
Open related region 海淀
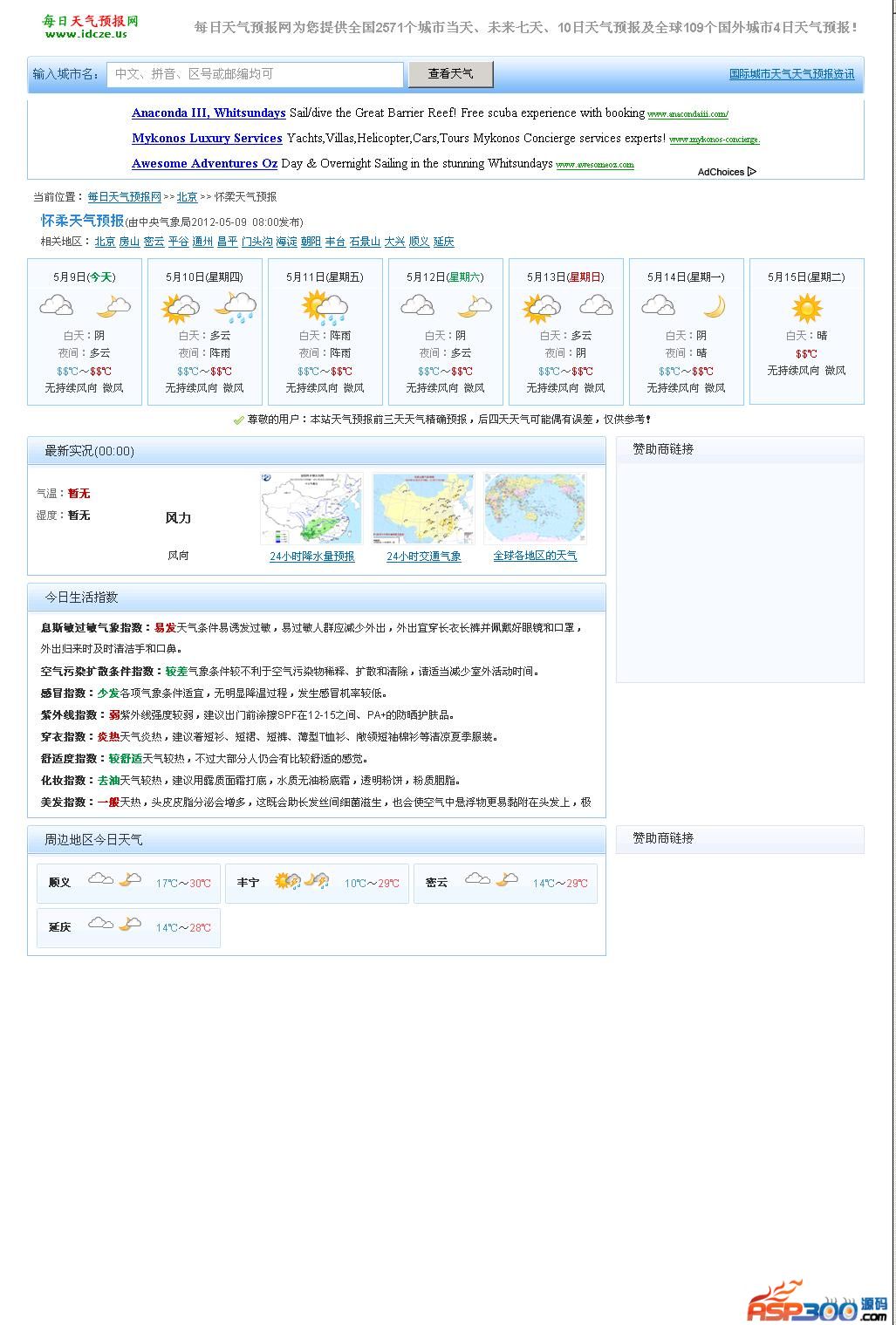[x=286, y=242]
